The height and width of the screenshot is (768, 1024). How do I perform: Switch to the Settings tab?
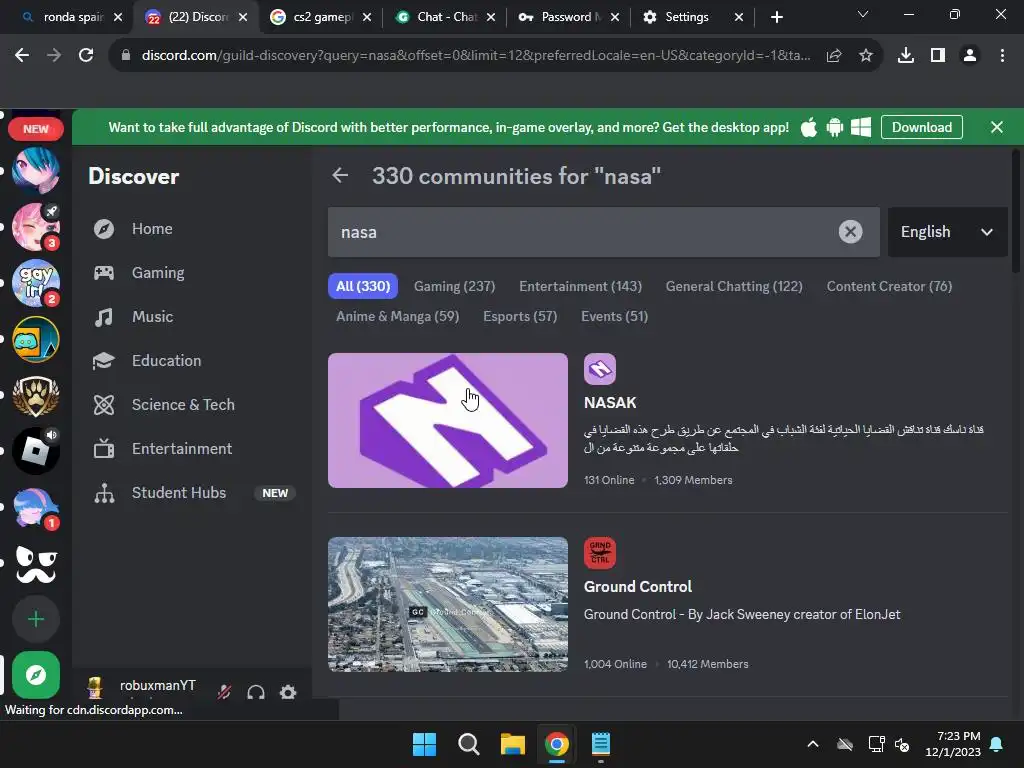click(x=692, y=17)
